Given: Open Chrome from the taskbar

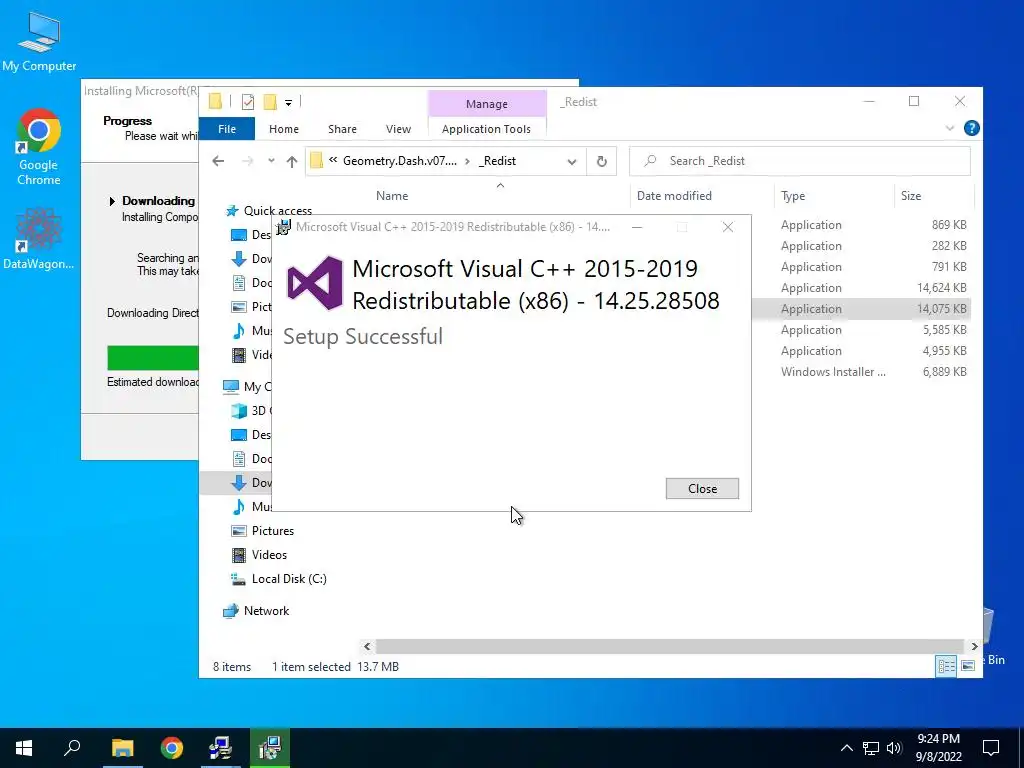Looking at the screenshot, I should click(172, 748).
